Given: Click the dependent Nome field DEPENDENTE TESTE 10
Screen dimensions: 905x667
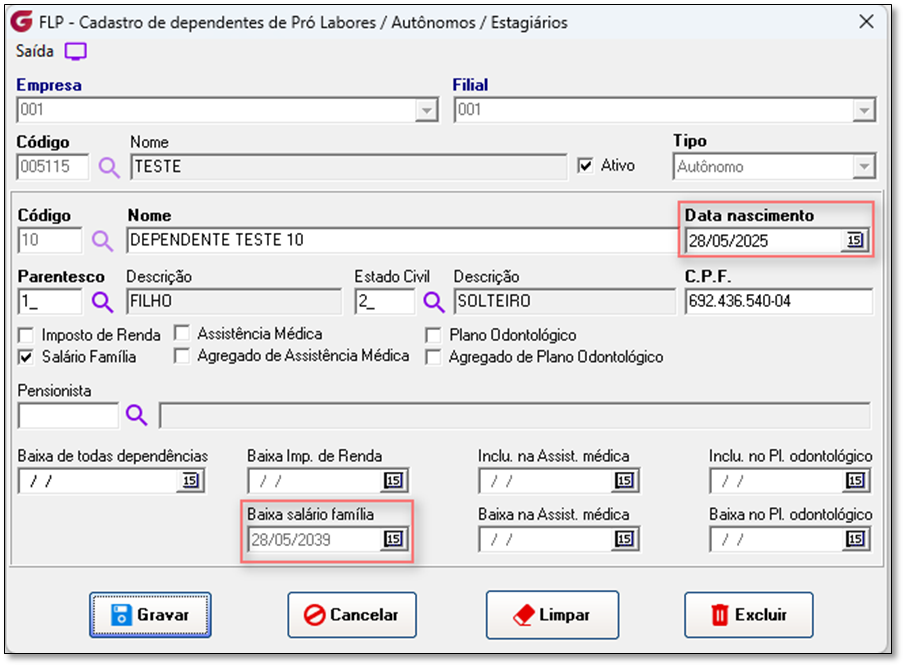Looking at the screenshot, I should click(402, 240).
